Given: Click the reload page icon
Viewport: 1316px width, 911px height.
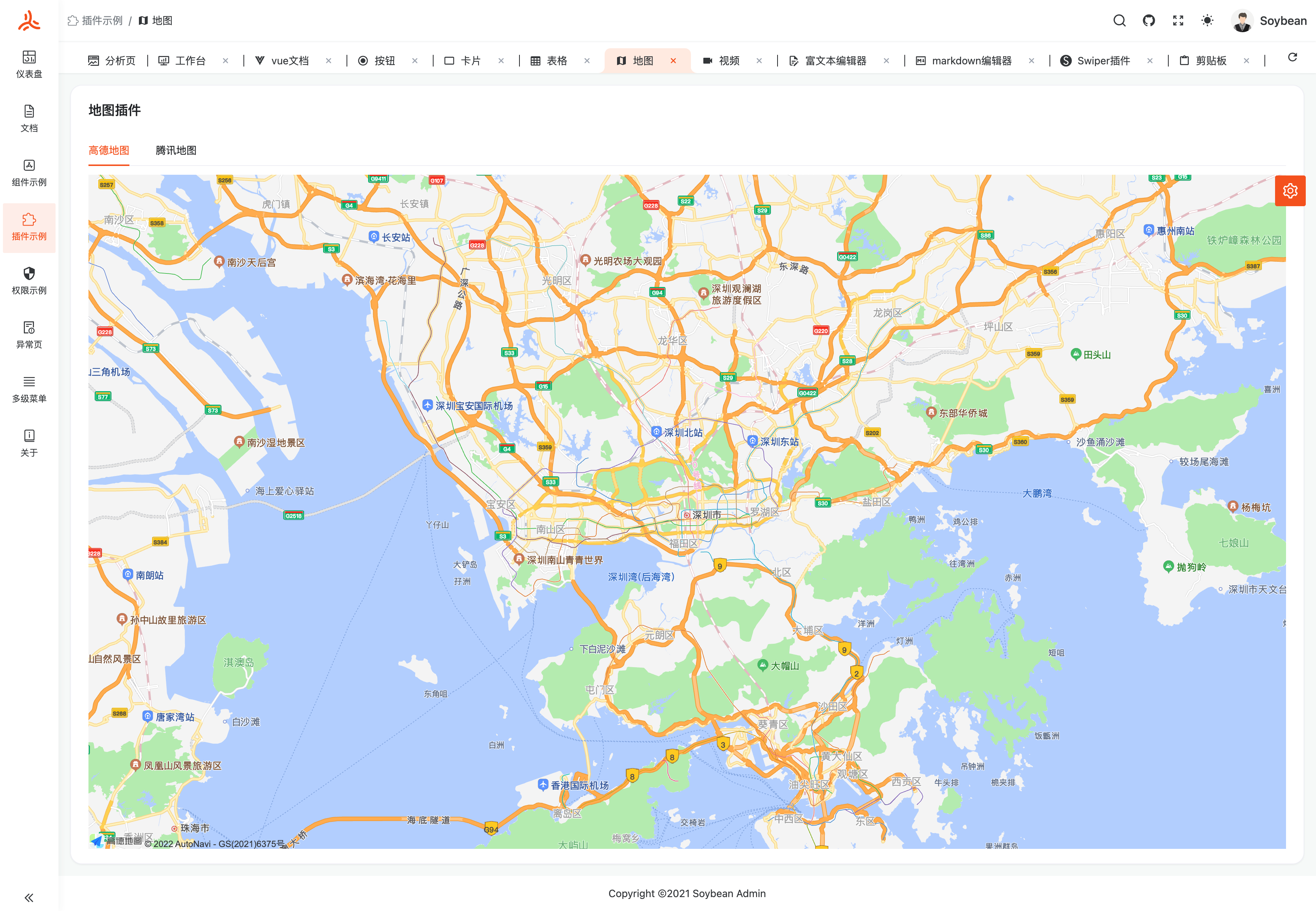Looking at the screenshot, I should [1293, 58].
